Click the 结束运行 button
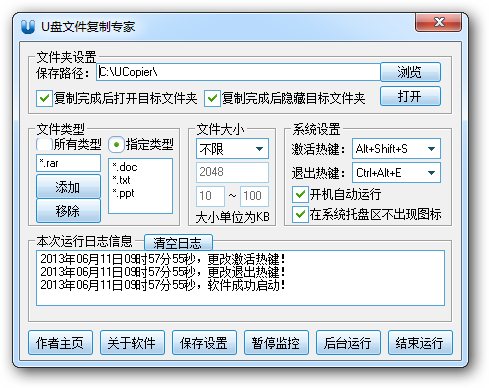The image size is (489, 388). coord(420,343)
